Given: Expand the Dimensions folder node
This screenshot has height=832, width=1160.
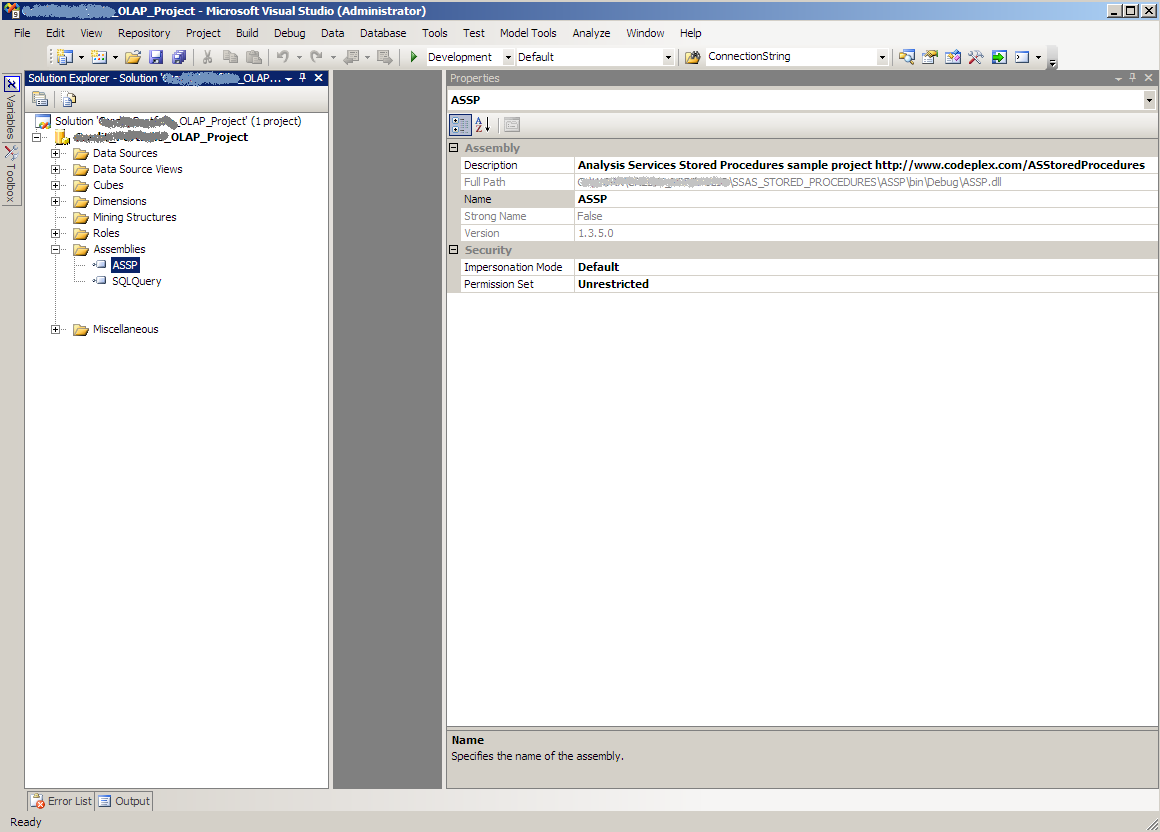Looking at the screenshot, I should pos(55,201).
